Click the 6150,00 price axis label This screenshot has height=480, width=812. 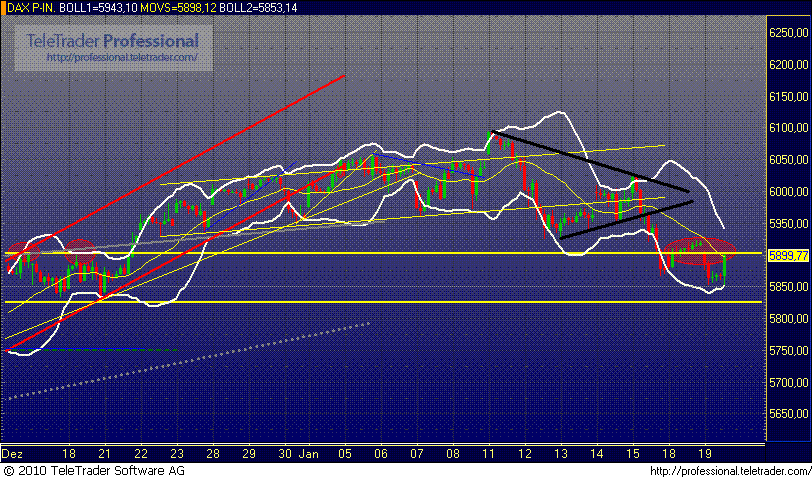click(788, 96)
